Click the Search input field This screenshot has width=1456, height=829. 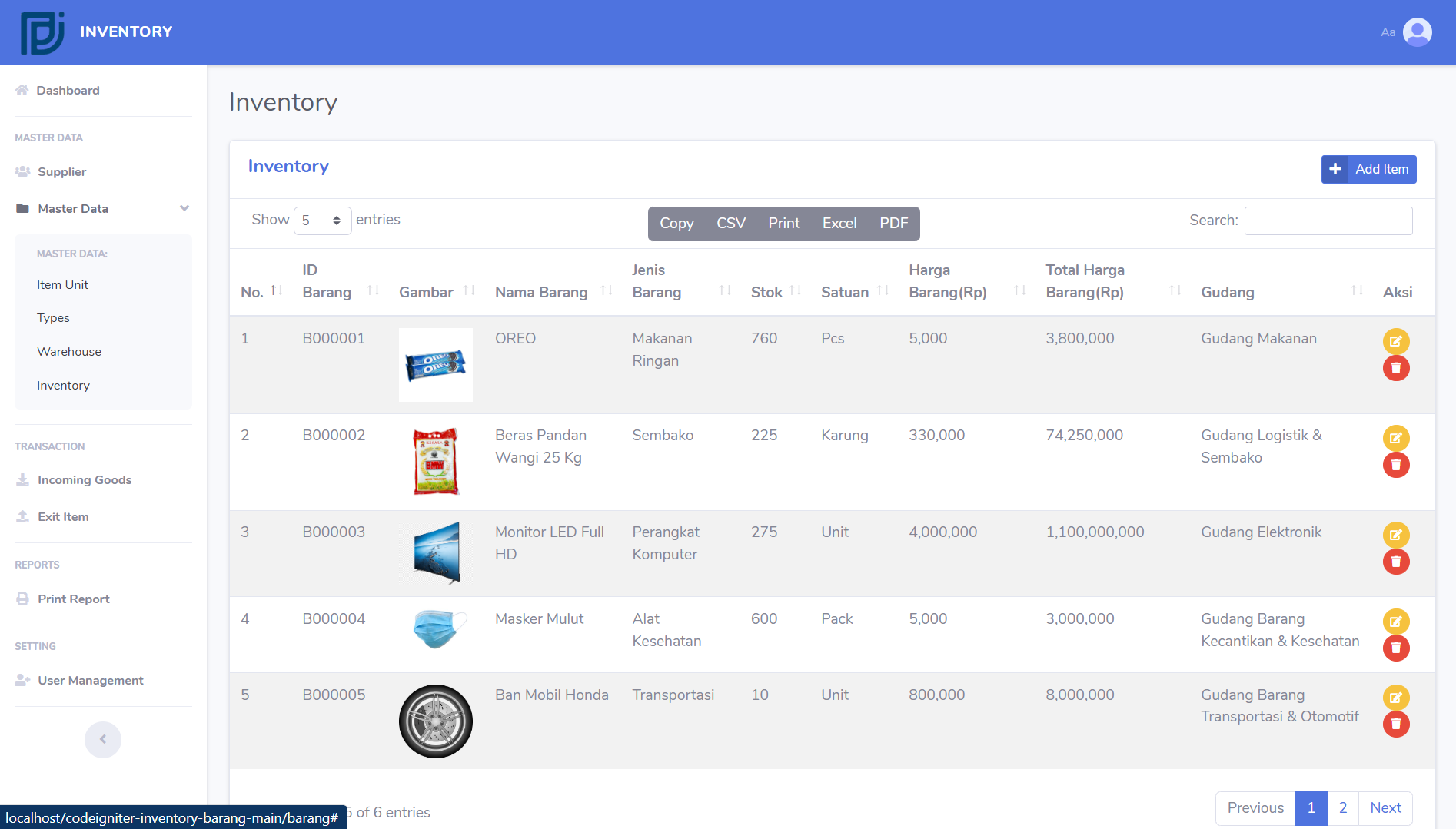click(x=1328, y=221)
